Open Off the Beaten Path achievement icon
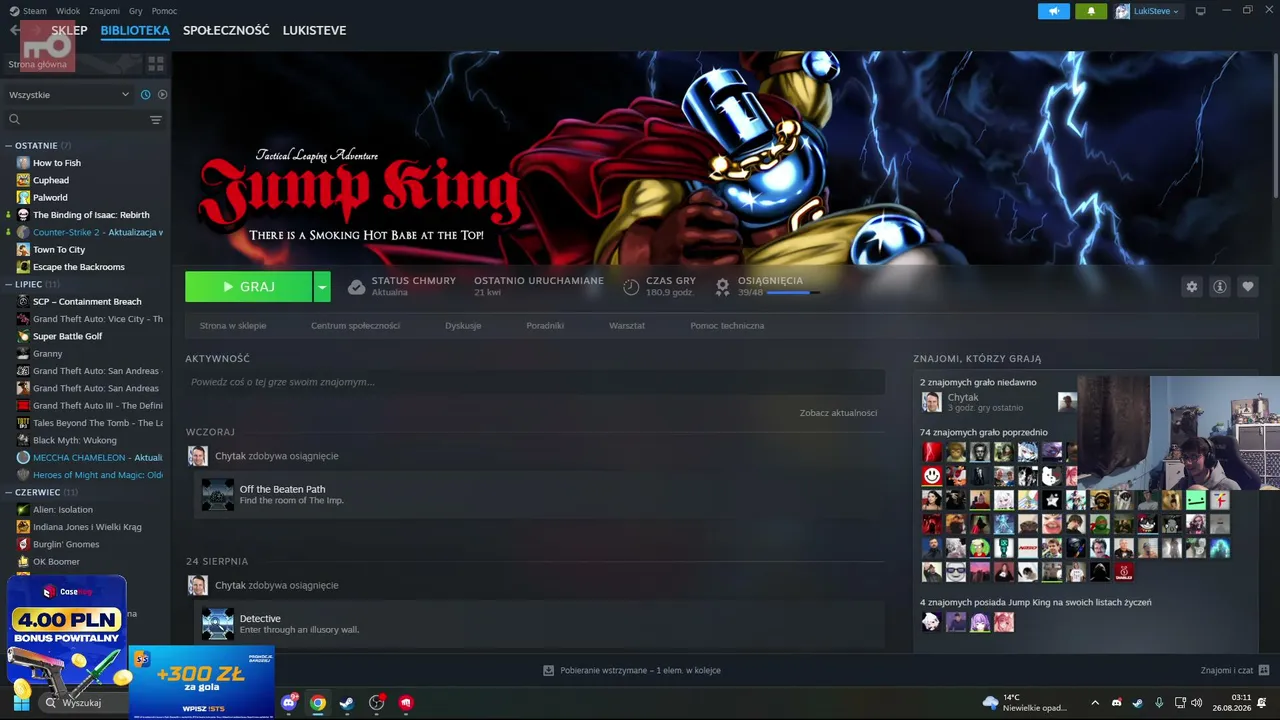 (218, 494)
